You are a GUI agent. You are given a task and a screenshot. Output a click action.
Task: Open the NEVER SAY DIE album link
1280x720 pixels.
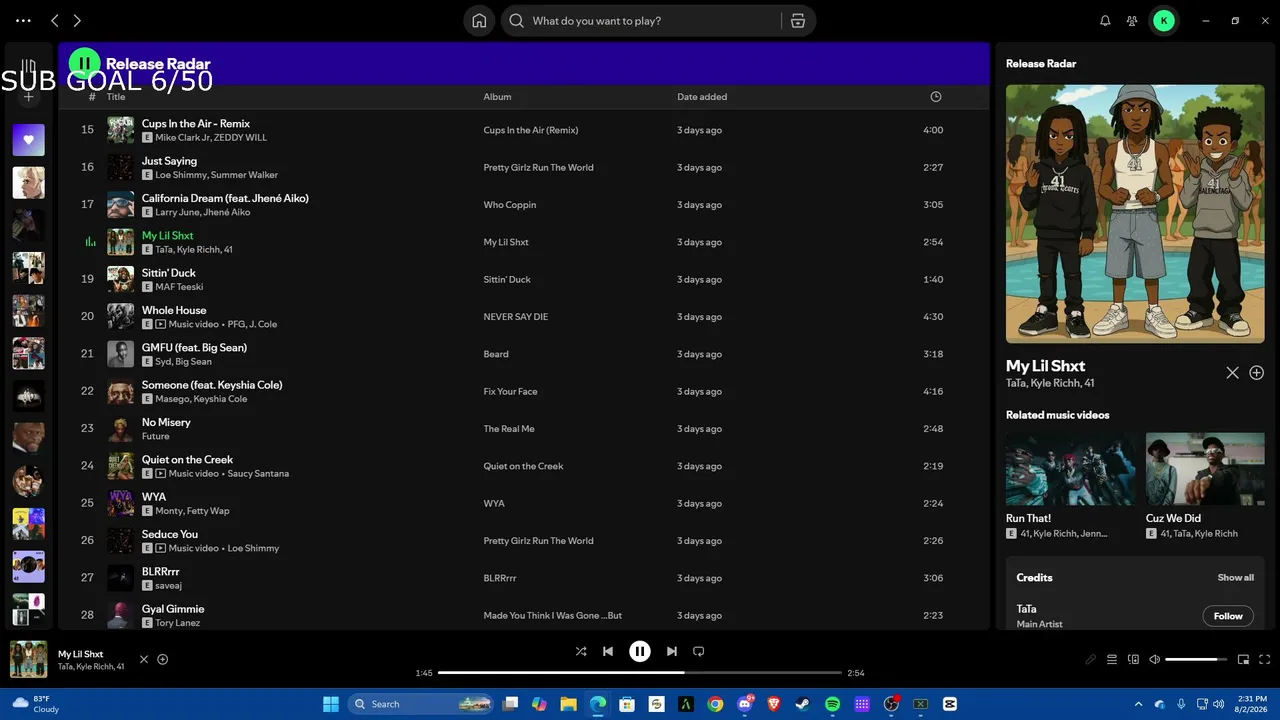pyautogui.click(x=516, y=317)
